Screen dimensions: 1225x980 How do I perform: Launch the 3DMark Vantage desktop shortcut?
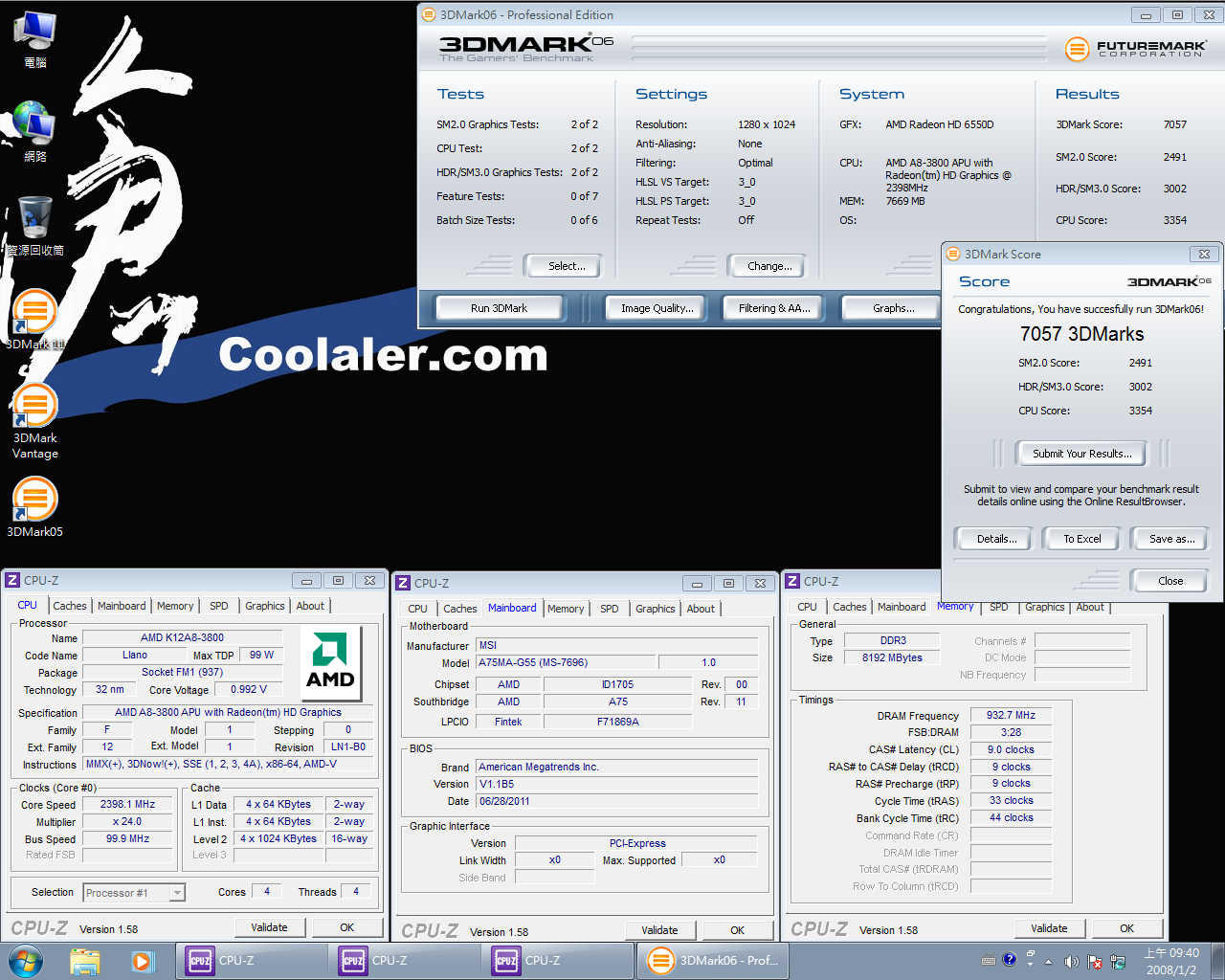click(x=35, y=421)
